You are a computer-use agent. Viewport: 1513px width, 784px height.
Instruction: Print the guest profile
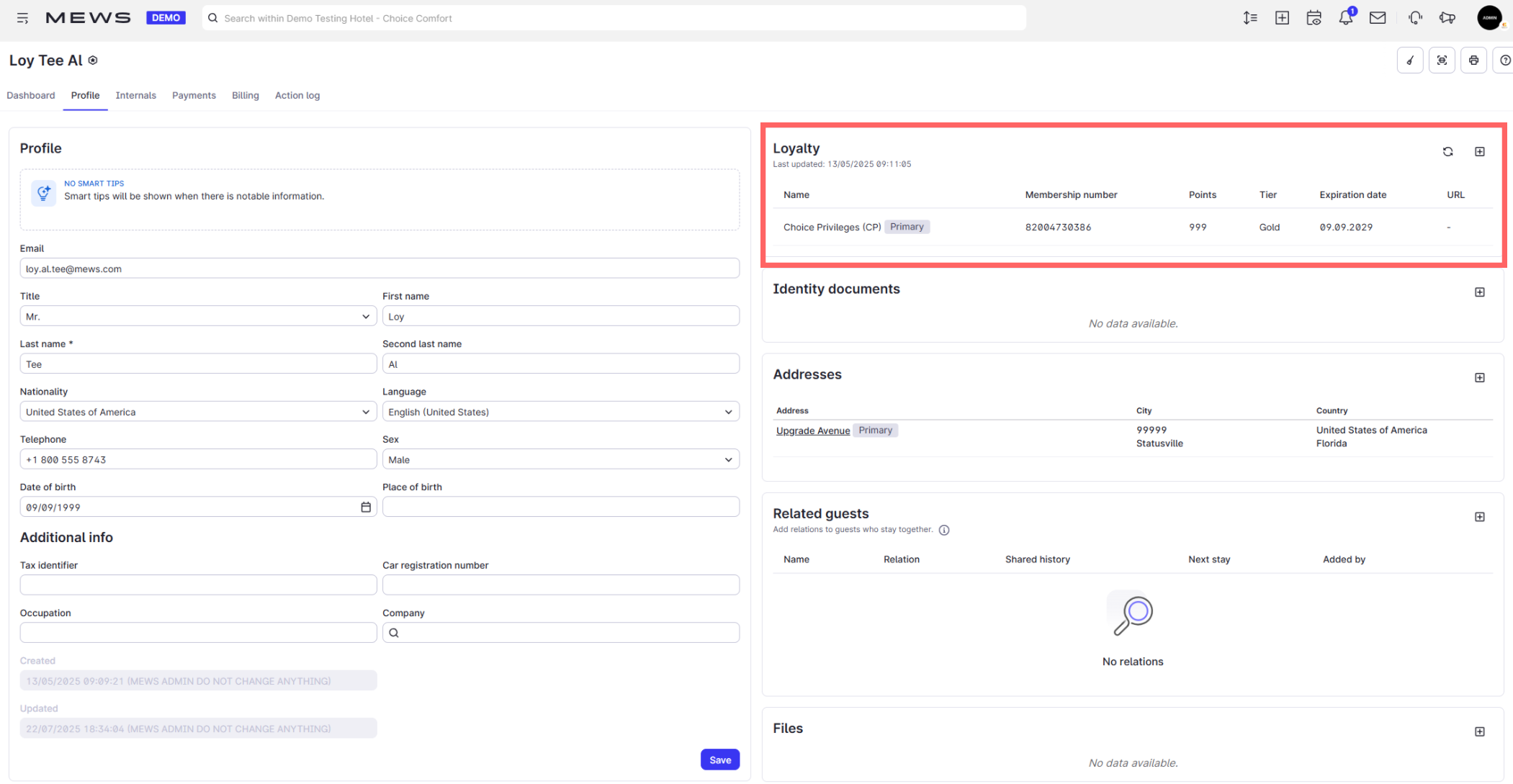[1473, 60]
